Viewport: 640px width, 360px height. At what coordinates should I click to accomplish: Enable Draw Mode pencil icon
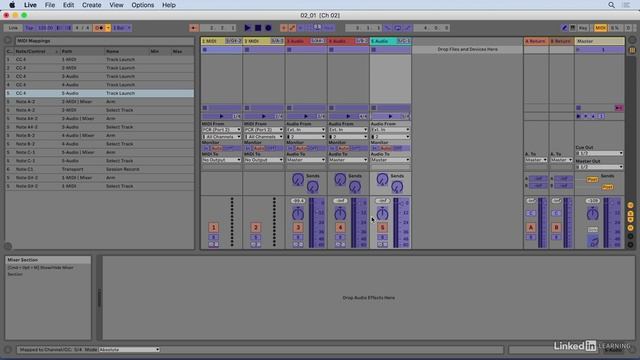point(564,28)
